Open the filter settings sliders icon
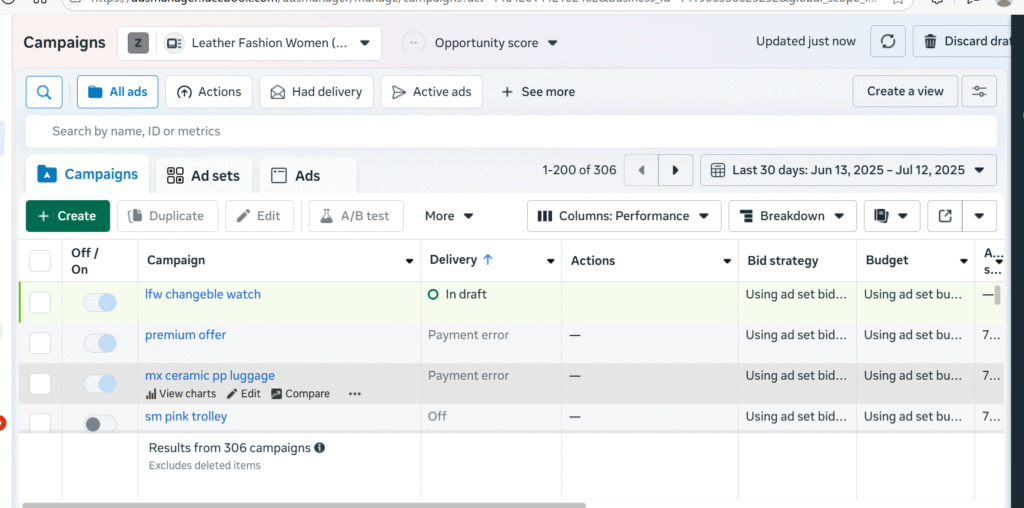Screen dimensions: 1024x508 coord(978,92)
